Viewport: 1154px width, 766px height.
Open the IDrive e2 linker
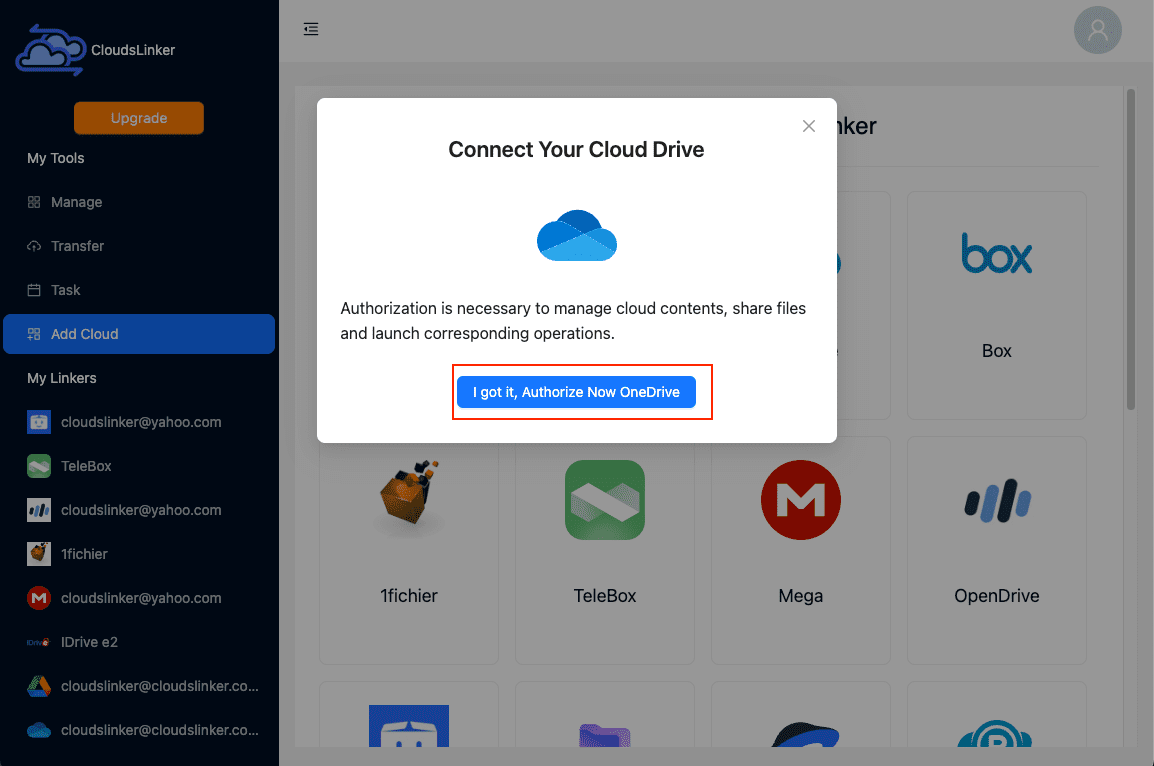[138, 642]
